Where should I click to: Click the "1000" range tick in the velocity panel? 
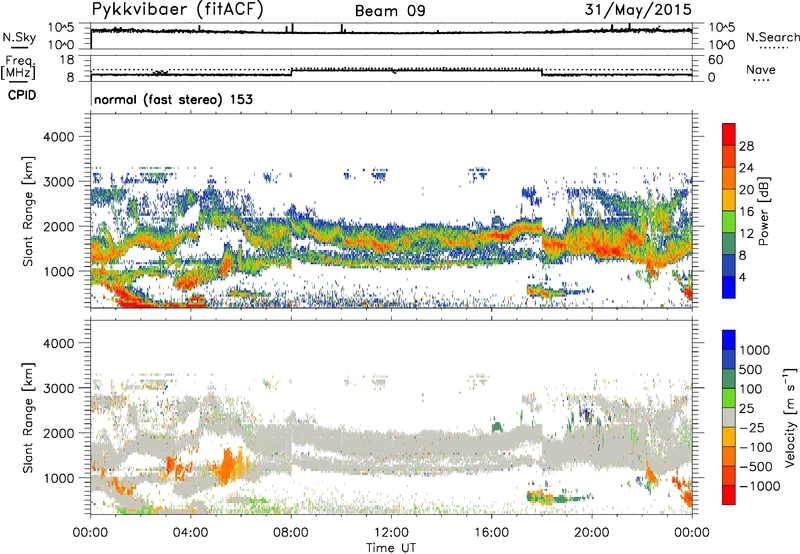point(59,478)
